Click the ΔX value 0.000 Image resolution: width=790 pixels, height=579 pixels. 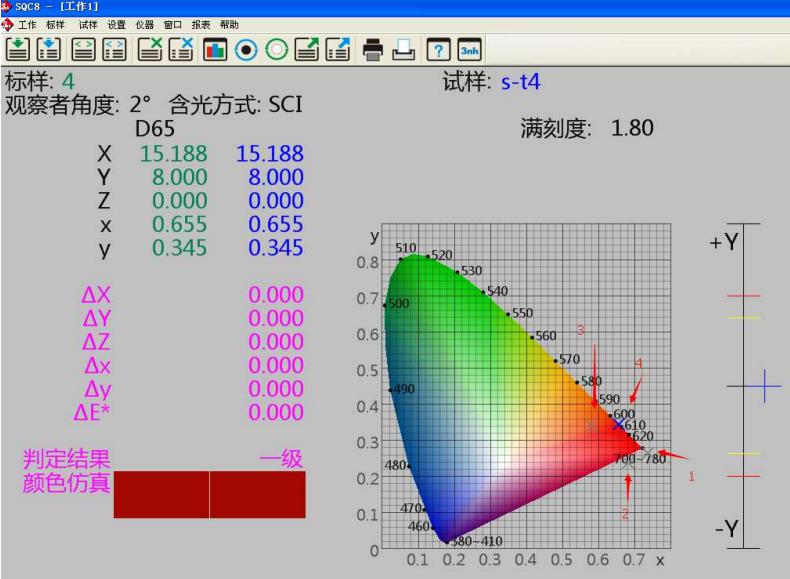point(276,295)
